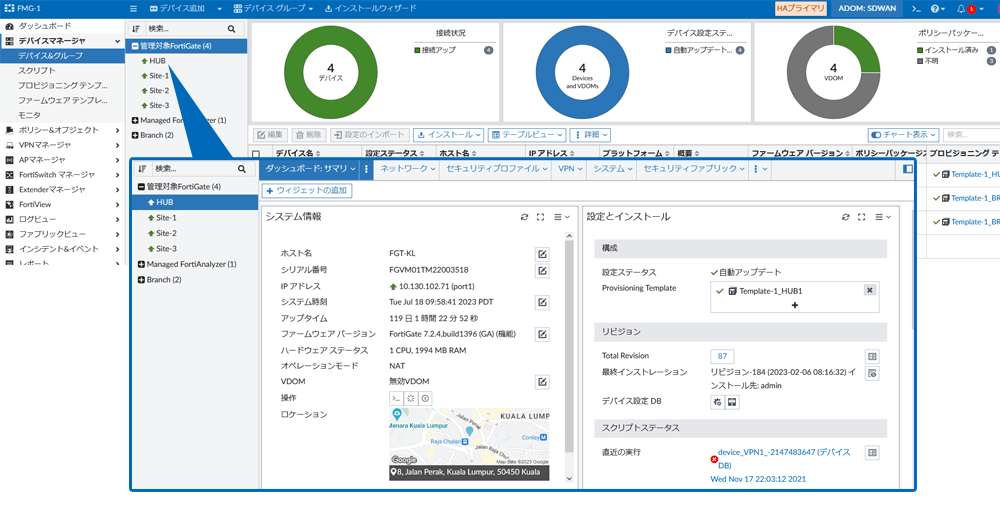1000x507 pixels.
Task: Select the ダッシュボード:サマリ tab
Action: 309,169
